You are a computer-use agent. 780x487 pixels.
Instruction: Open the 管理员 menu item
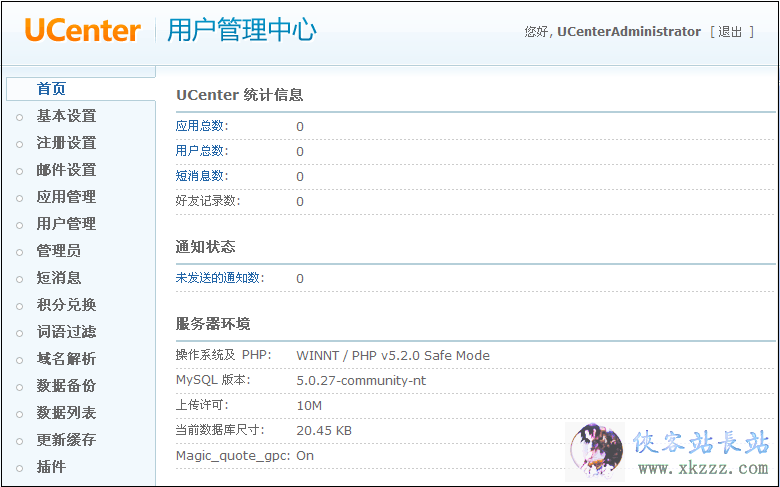(x=59, y=250)
